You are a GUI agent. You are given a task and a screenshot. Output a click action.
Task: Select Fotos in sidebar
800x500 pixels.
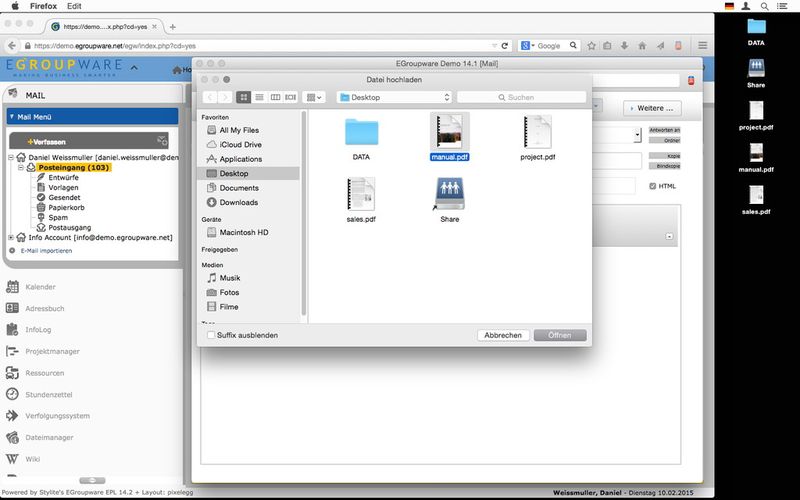click(x=229, y=292)
